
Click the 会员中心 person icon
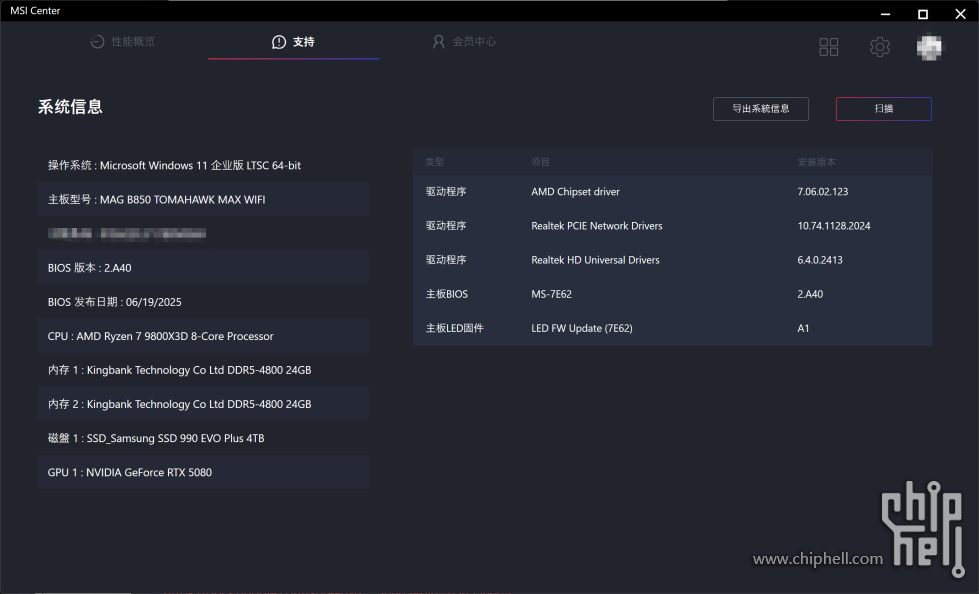pos(439,42)
